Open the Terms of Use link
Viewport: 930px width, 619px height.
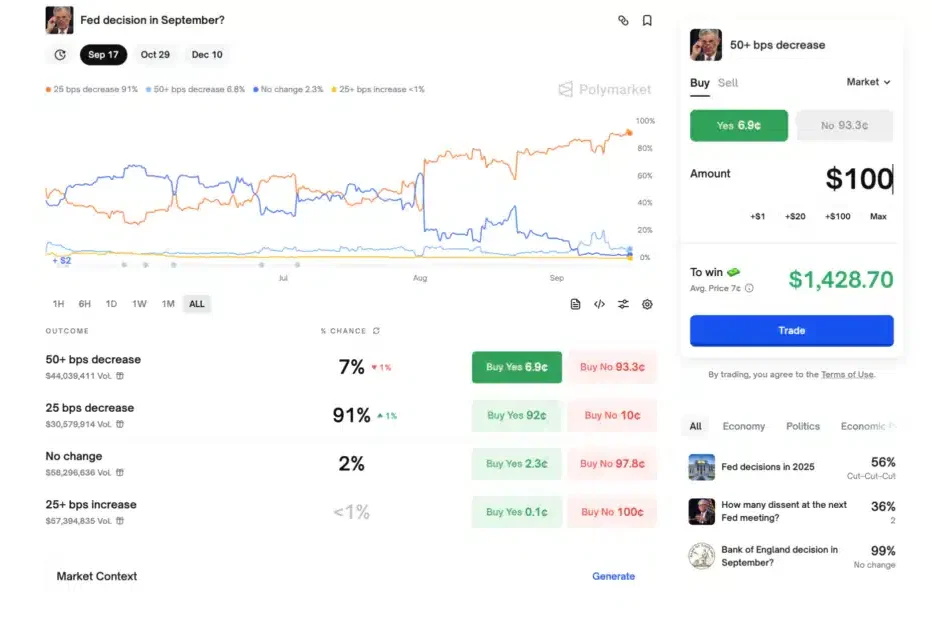(x=847, y=374)
